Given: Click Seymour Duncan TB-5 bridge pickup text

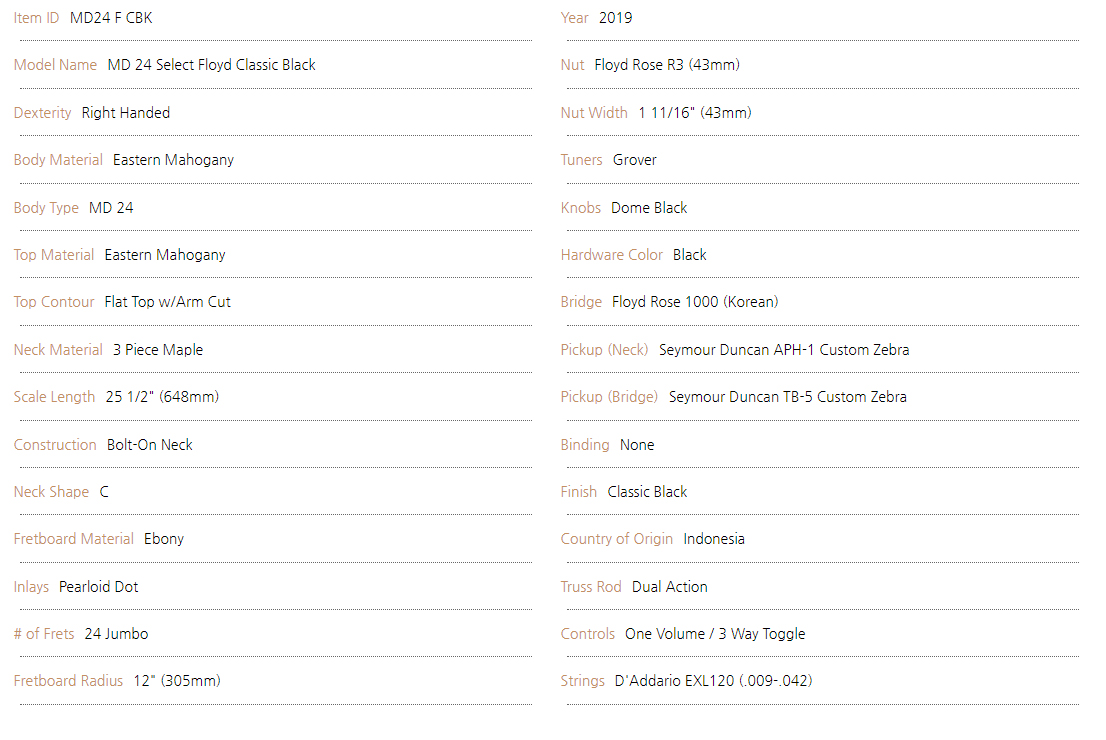Looking at the screenshot, I should click(787, 397).
